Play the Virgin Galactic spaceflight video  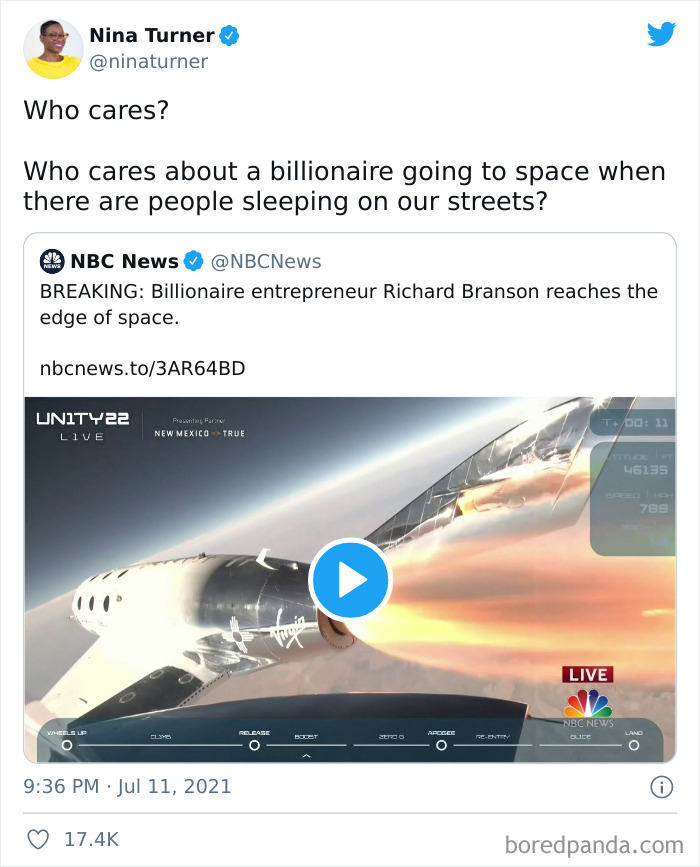(350, 580)
